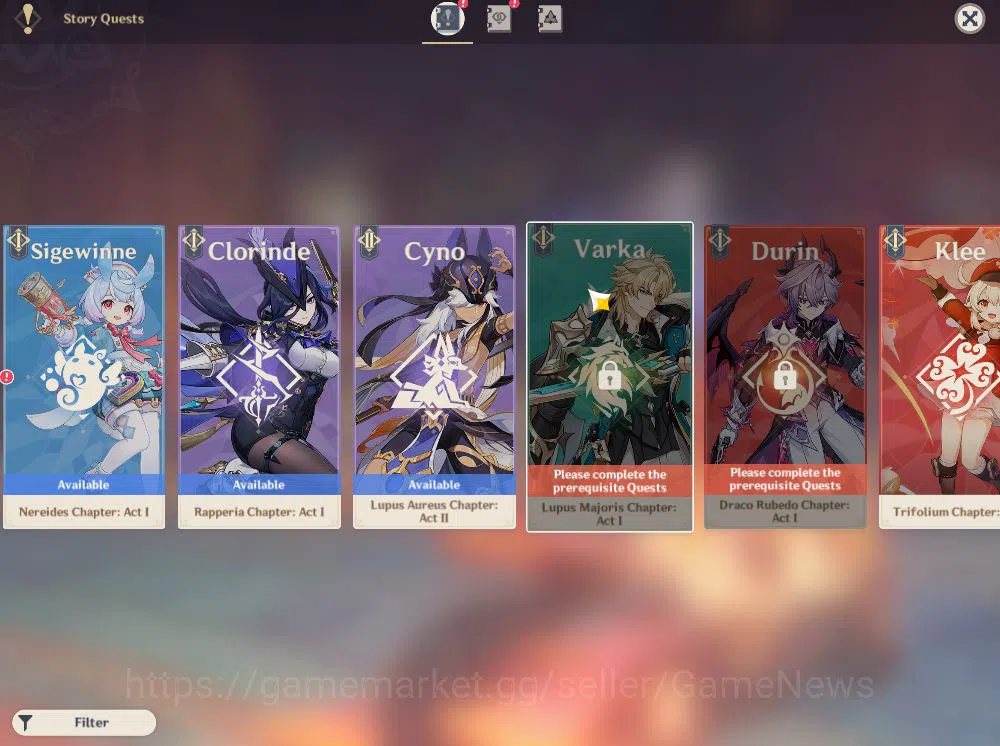Click the 'Story Quests' title text
The image size is (1000, 746).
[103, 18]
